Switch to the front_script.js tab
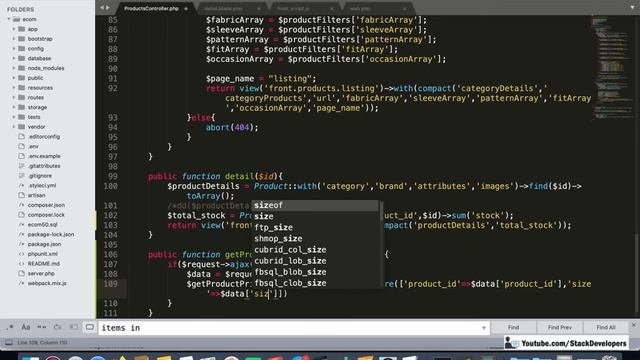The width and height of the screenshot is (640, 360). (x=293, y=9)
